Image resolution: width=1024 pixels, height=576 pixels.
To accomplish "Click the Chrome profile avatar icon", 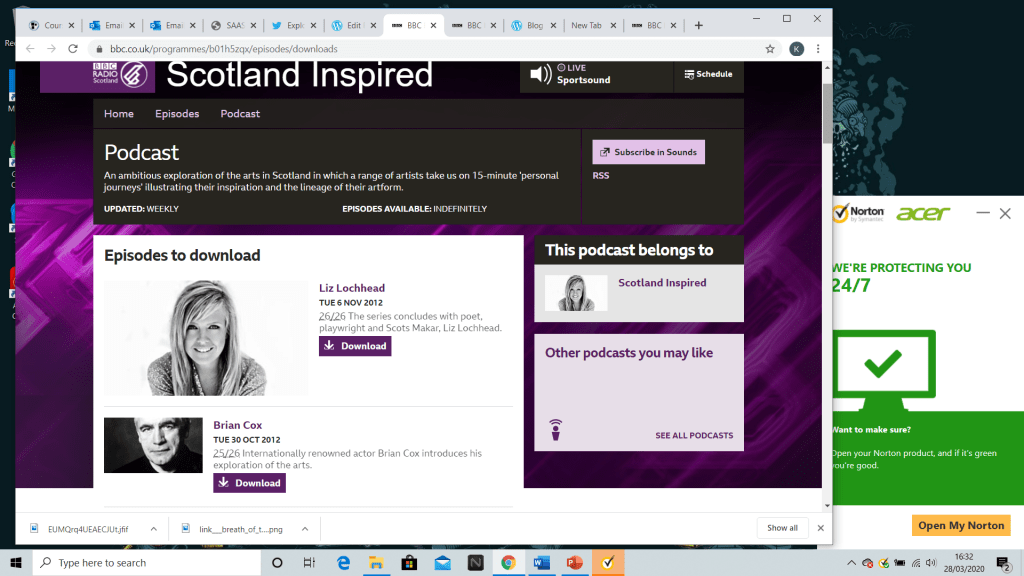I will (796, 48).
